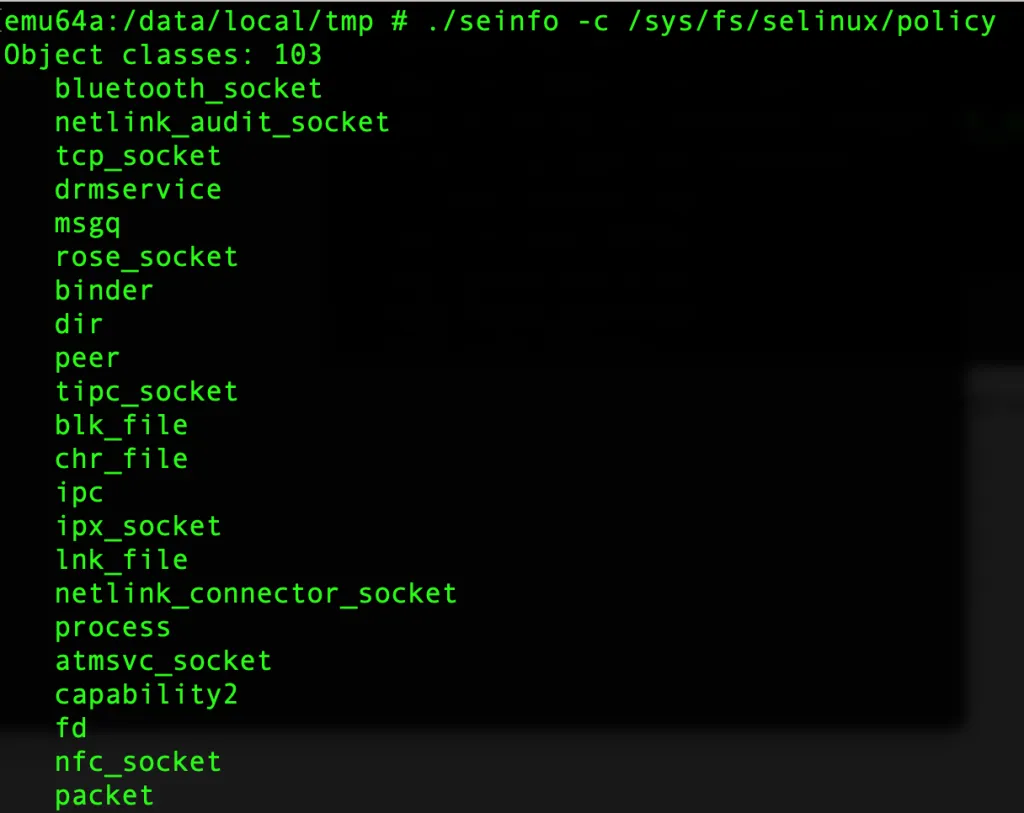Click the seinfo command line at top
Viewport: 1024px width, 813px height.
(500, 21)
